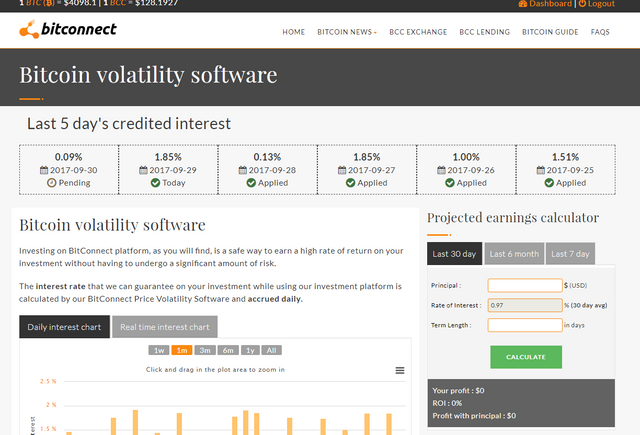640x435 pixels.
Task: Click the calendar icon beside 2017-09-30
Action: click(44, 170)
